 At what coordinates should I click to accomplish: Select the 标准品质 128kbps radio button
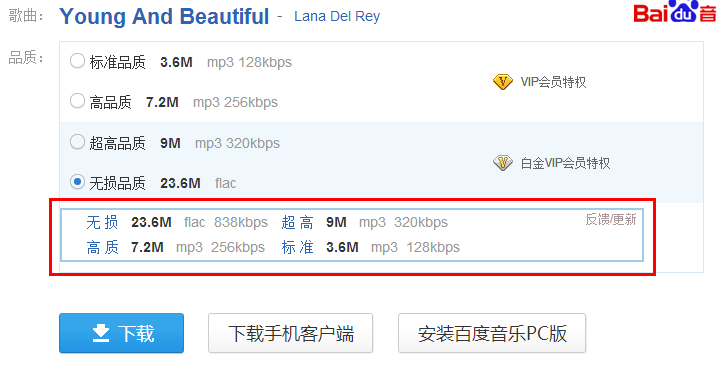(77, 61)
